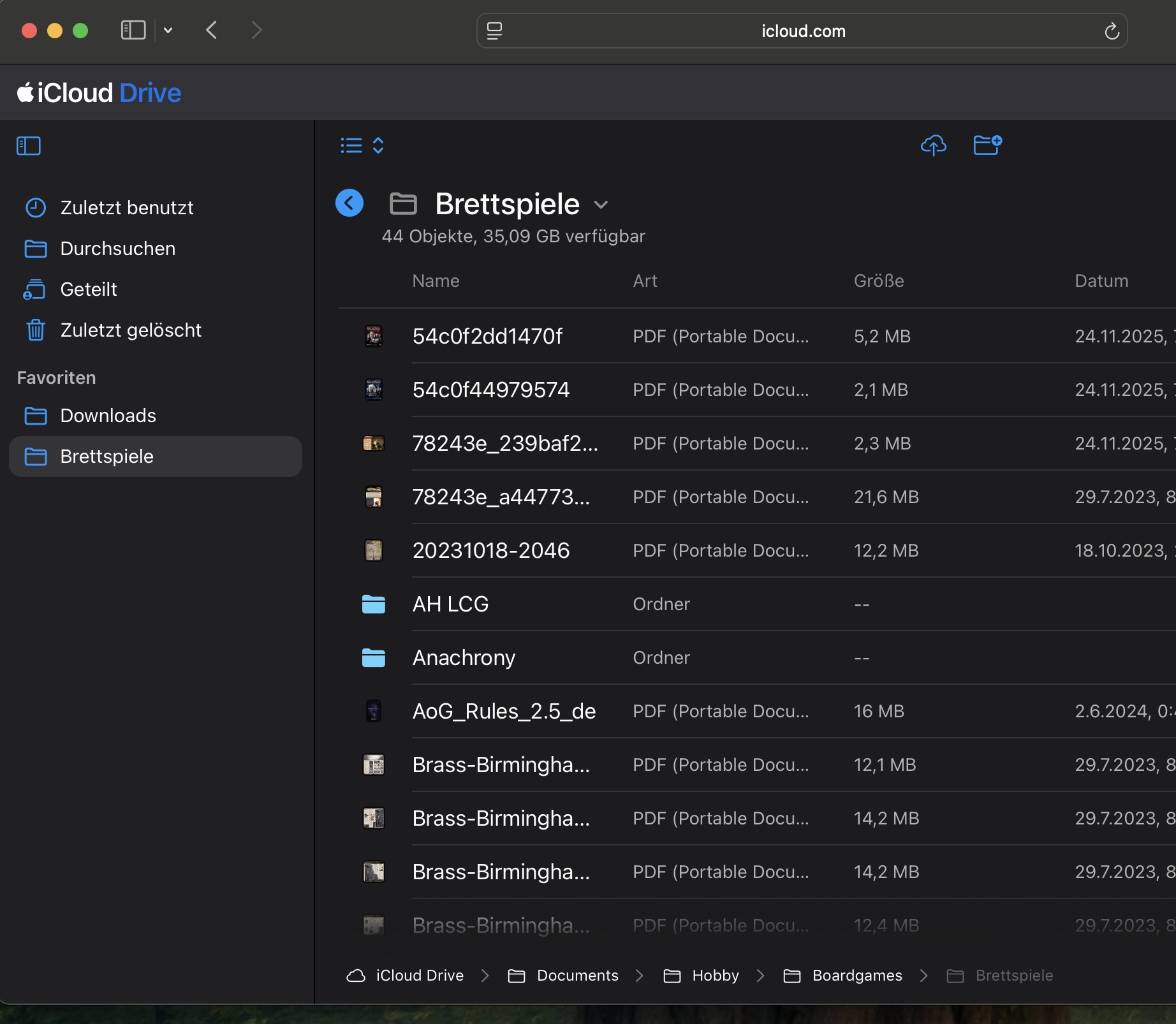Click the page reader icon in address bar
Viewport: 1176px width, 1024px height.
click(494, 31)
